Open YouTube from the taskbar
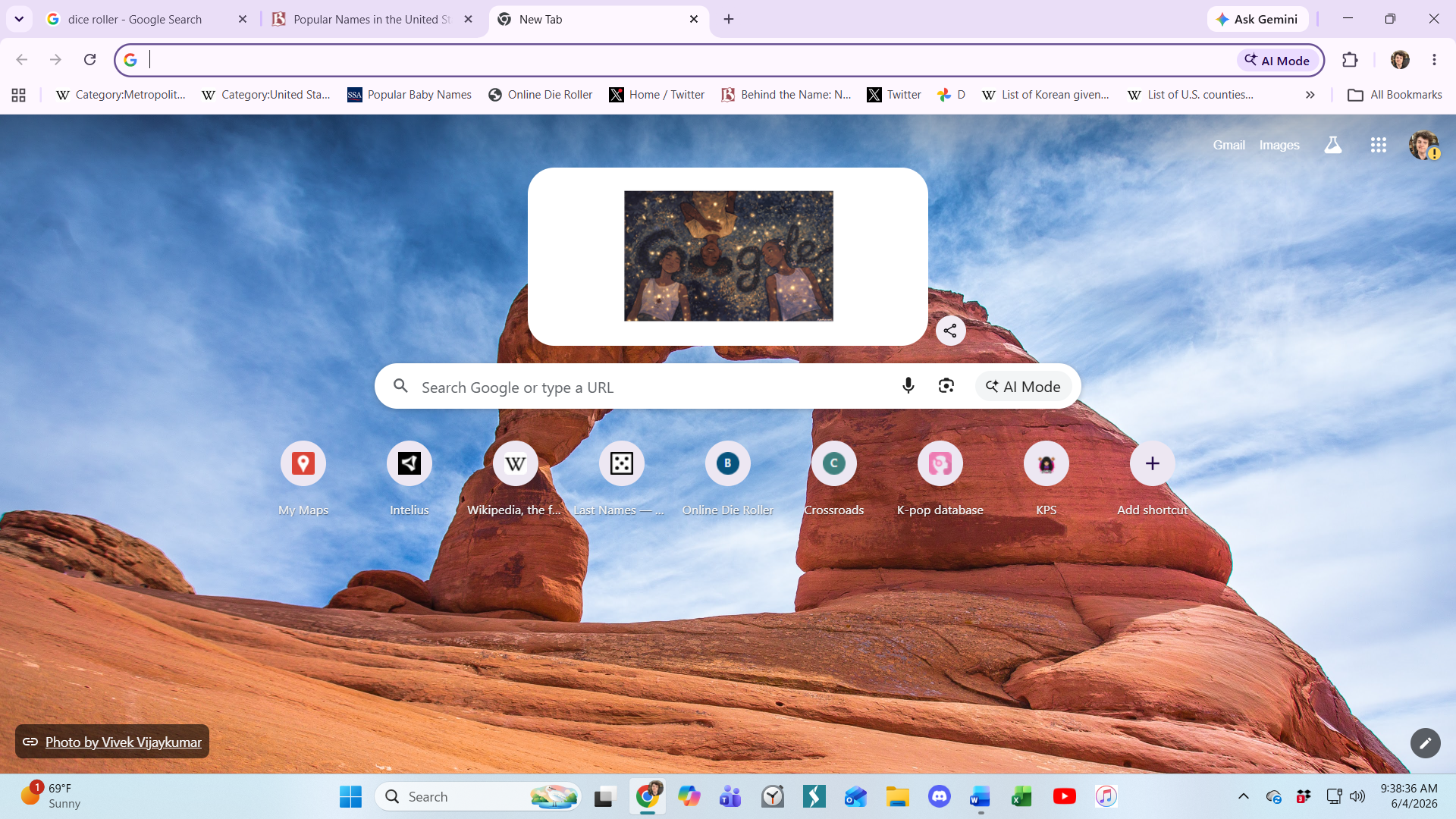1456x819 pixels. pyautogui.click(x=1064, y=797)
